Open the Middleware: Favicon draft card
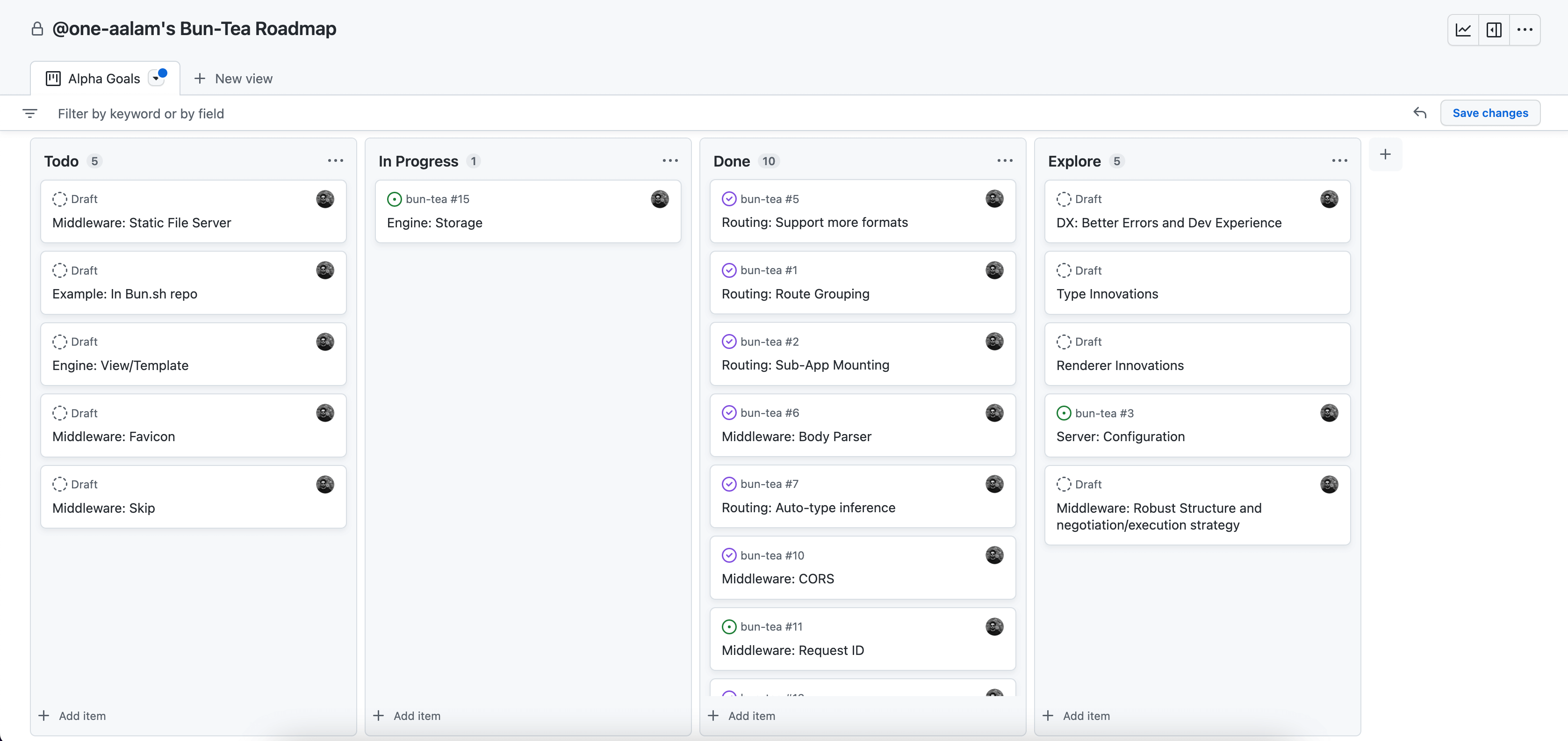The width and height of the screenshot is (1568, 741). tap(113, 436)
